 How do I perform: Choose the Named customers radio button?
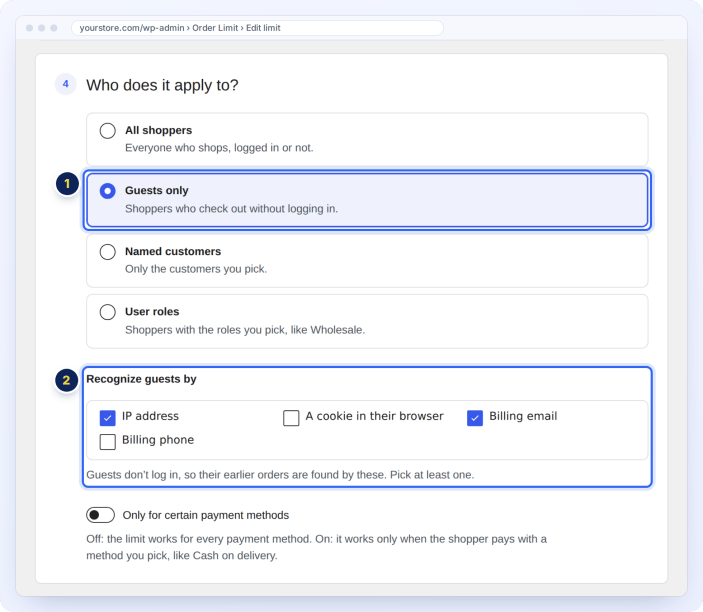(x=108, y=252)
